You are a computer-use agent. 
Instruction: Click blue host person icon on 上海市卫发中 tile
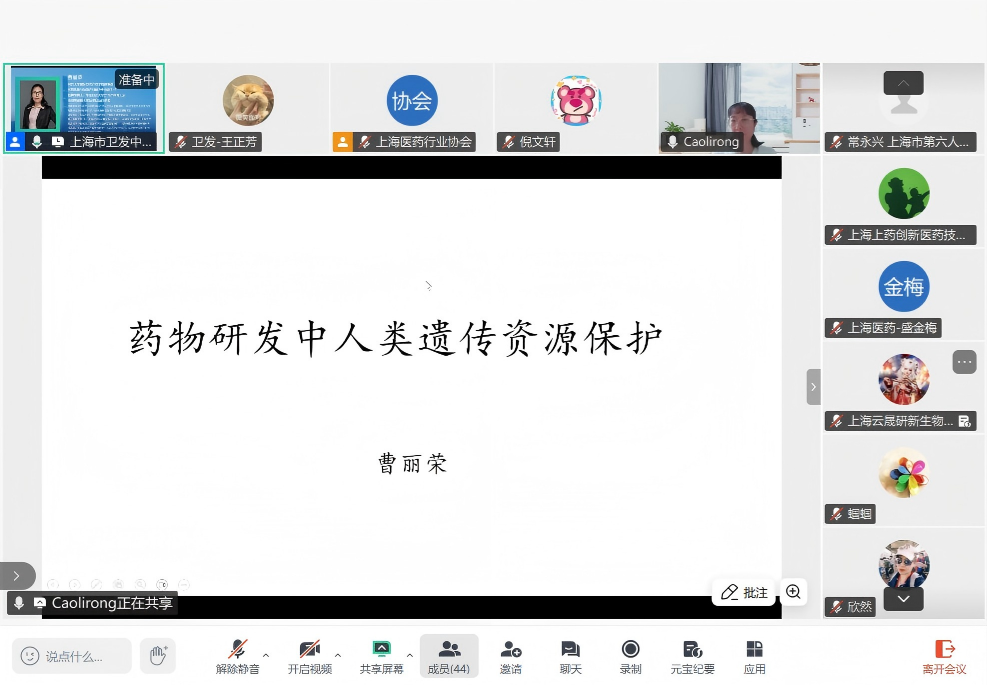coord(15,142)
